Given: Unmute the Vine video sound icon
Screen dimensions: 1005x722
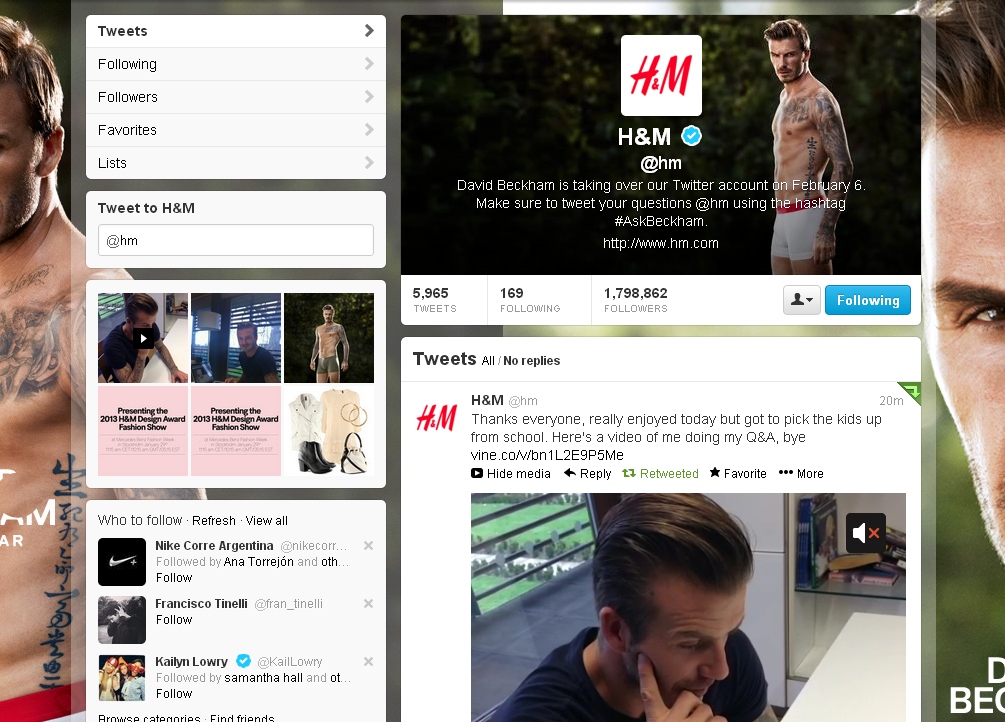Looking at the screenshot, I should coord(866,533).
